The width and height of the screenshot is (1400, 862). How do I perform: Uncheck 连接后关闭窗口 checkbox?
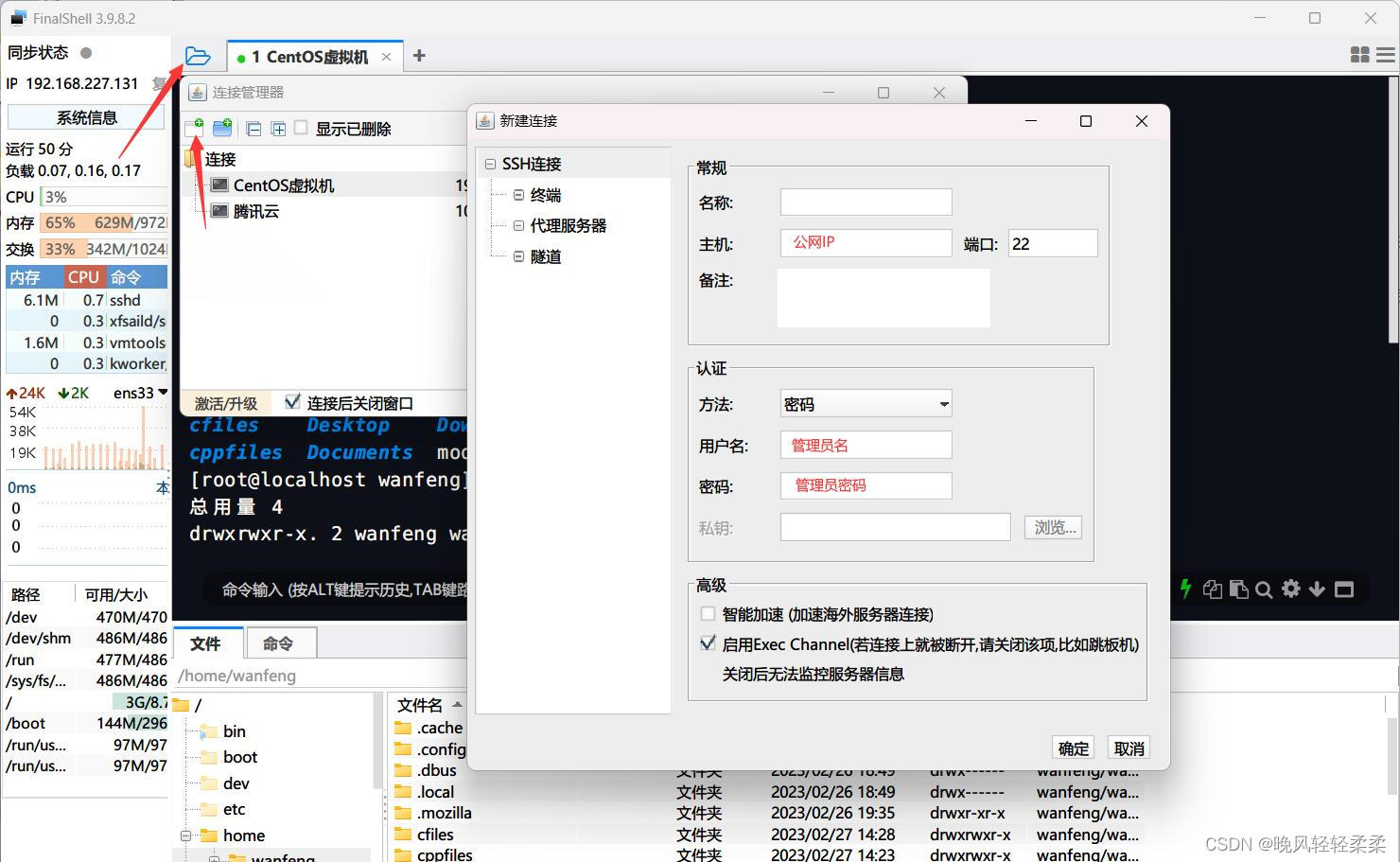[292, 402]
